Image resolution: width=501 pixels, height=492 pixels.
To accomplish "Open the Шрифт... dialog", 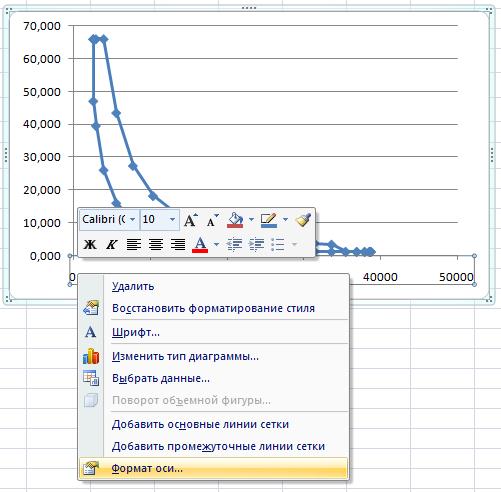I will (213, 332).
